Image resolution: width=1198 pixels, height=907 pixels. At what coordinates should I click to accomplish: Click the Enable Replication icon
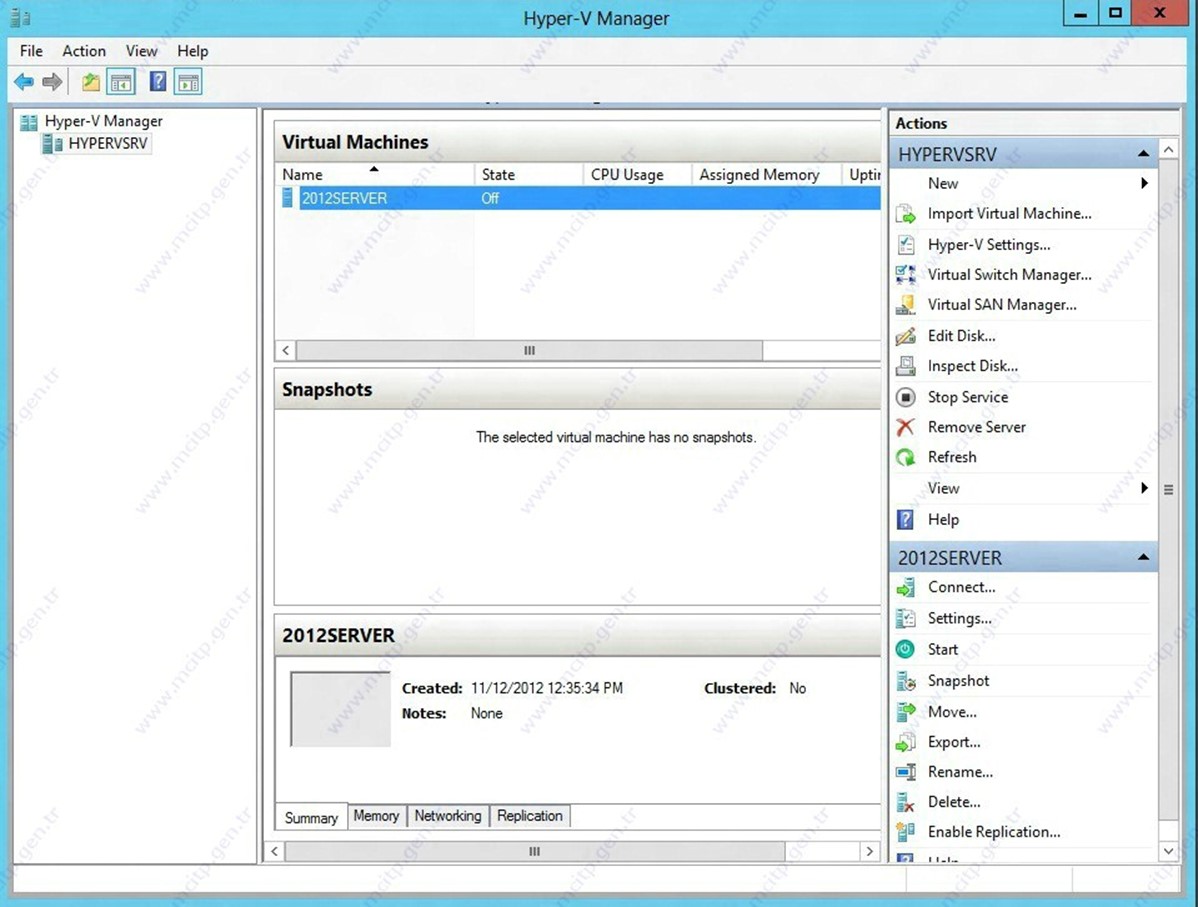tap(905, 832)
